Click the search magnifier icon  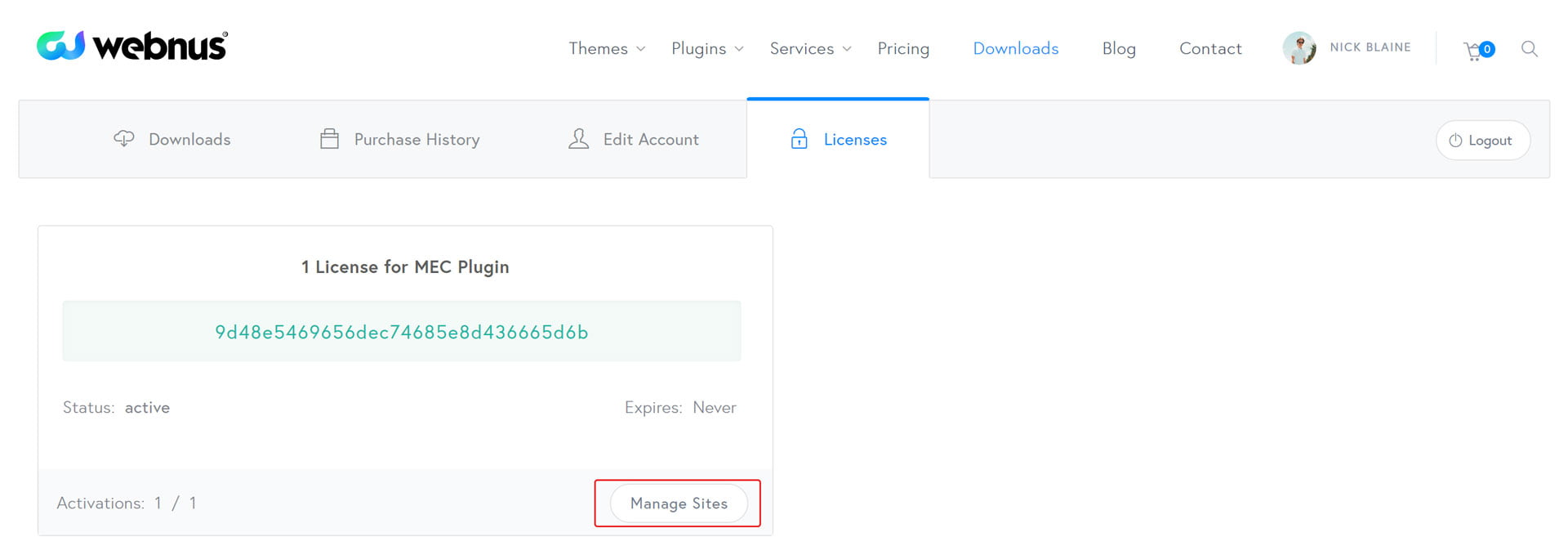pos(1530,49)
